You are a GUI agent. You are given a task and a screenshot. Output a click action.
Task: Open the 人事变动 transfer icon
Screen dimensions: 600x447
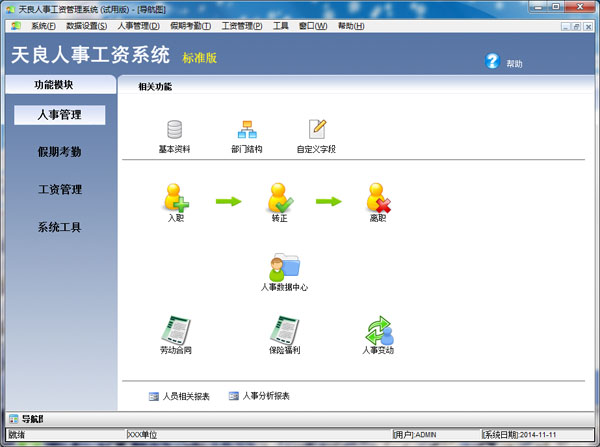(x=379, y=330)
